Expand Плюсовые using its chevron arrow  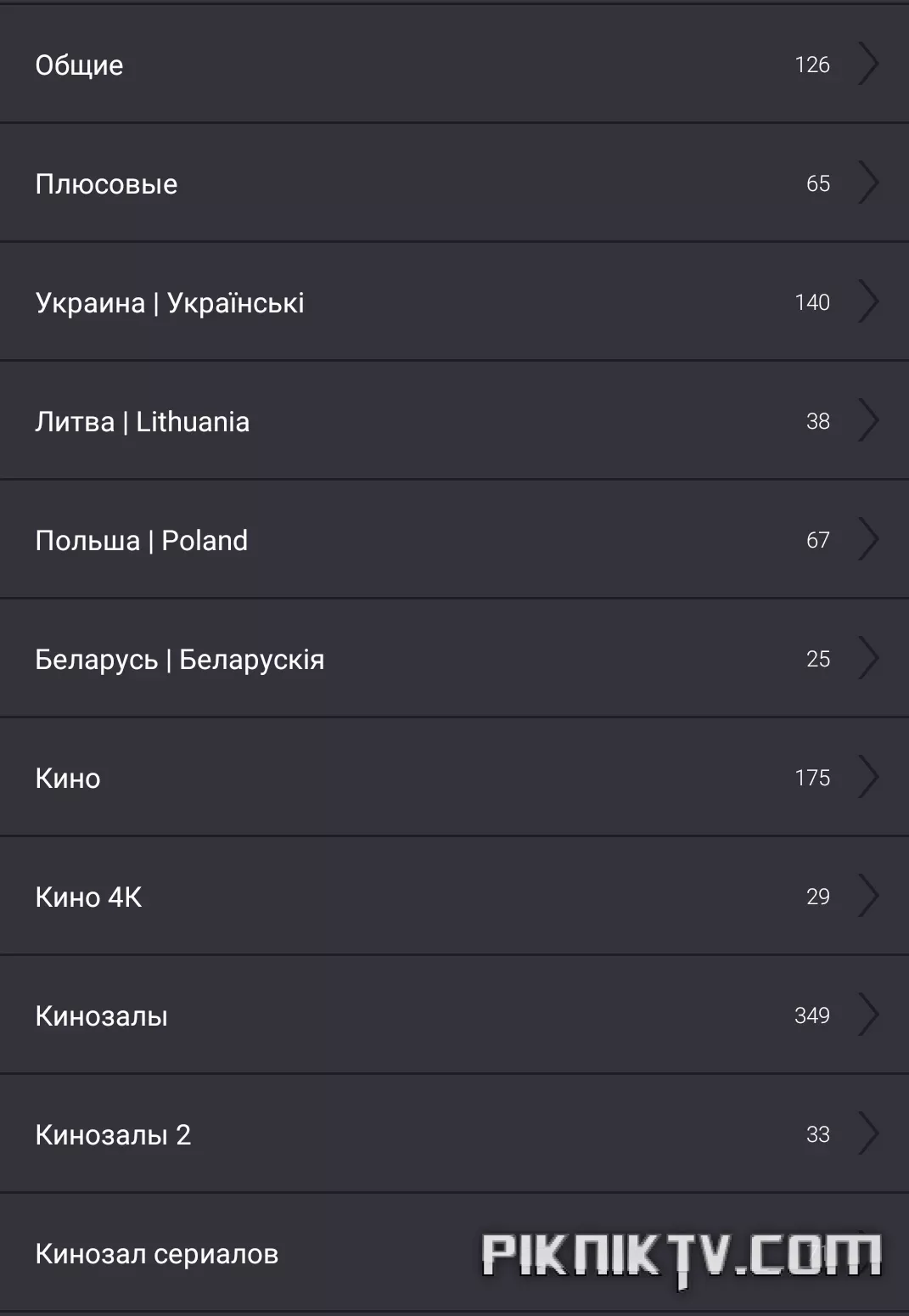click(868, 183)
